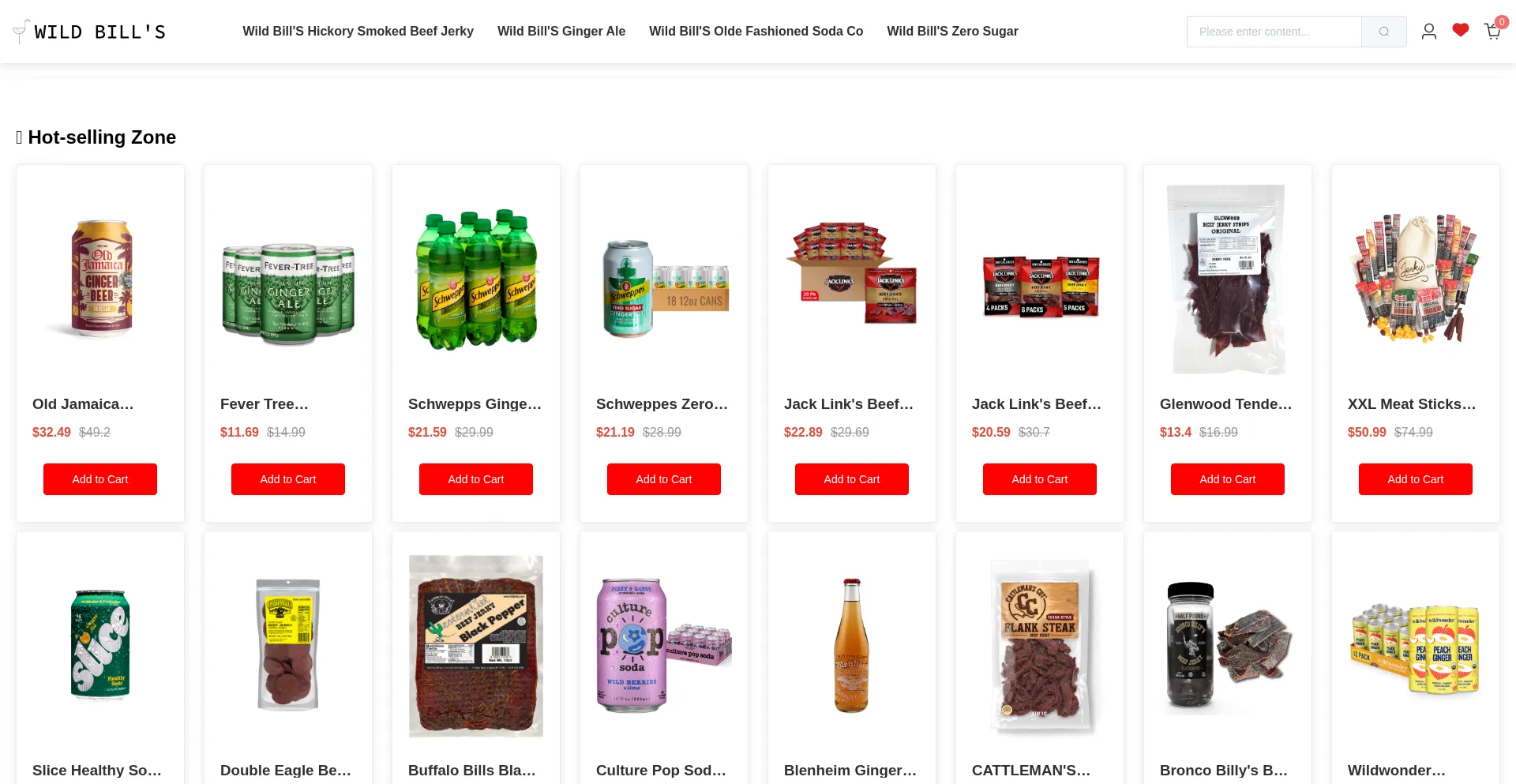Open the user account icon

click(1428, 32)
